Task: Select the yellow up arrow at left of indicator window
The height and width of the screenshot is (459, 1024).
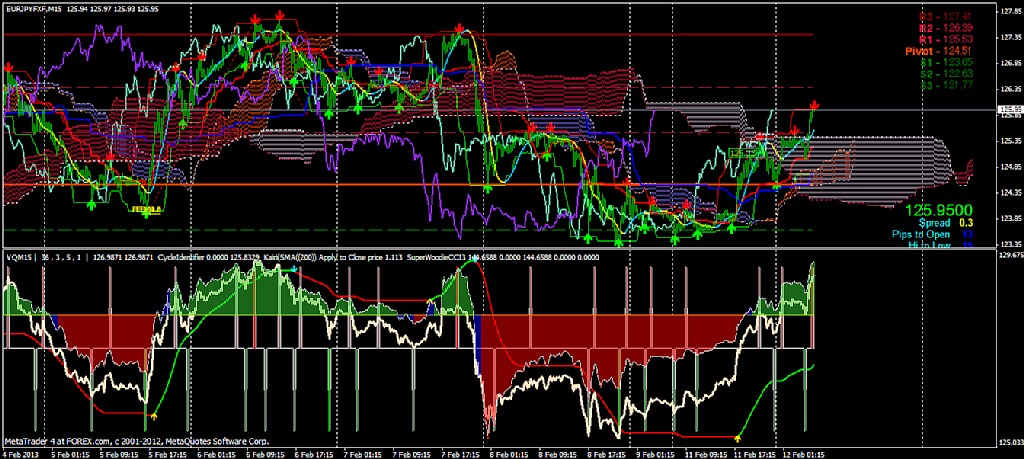Action: (154, 415)
